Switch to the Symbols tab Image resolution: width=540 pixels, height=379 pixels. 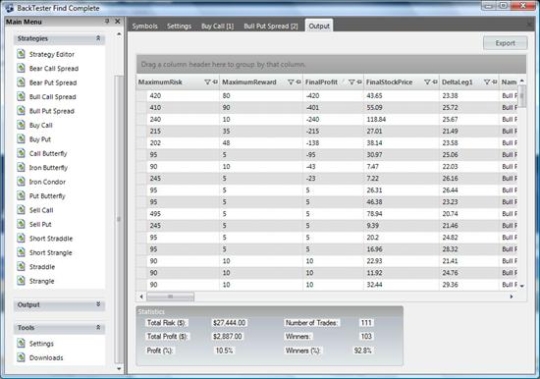(145, 26)
